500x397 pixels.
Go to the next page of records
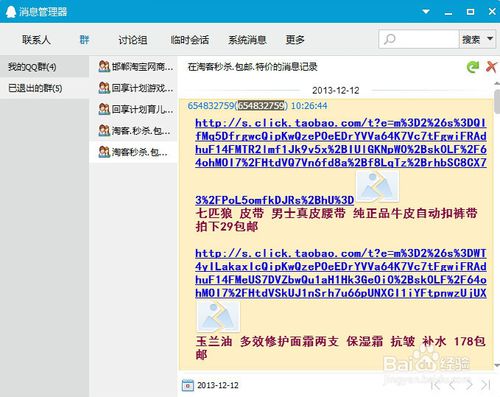click(x=469, y=385)
